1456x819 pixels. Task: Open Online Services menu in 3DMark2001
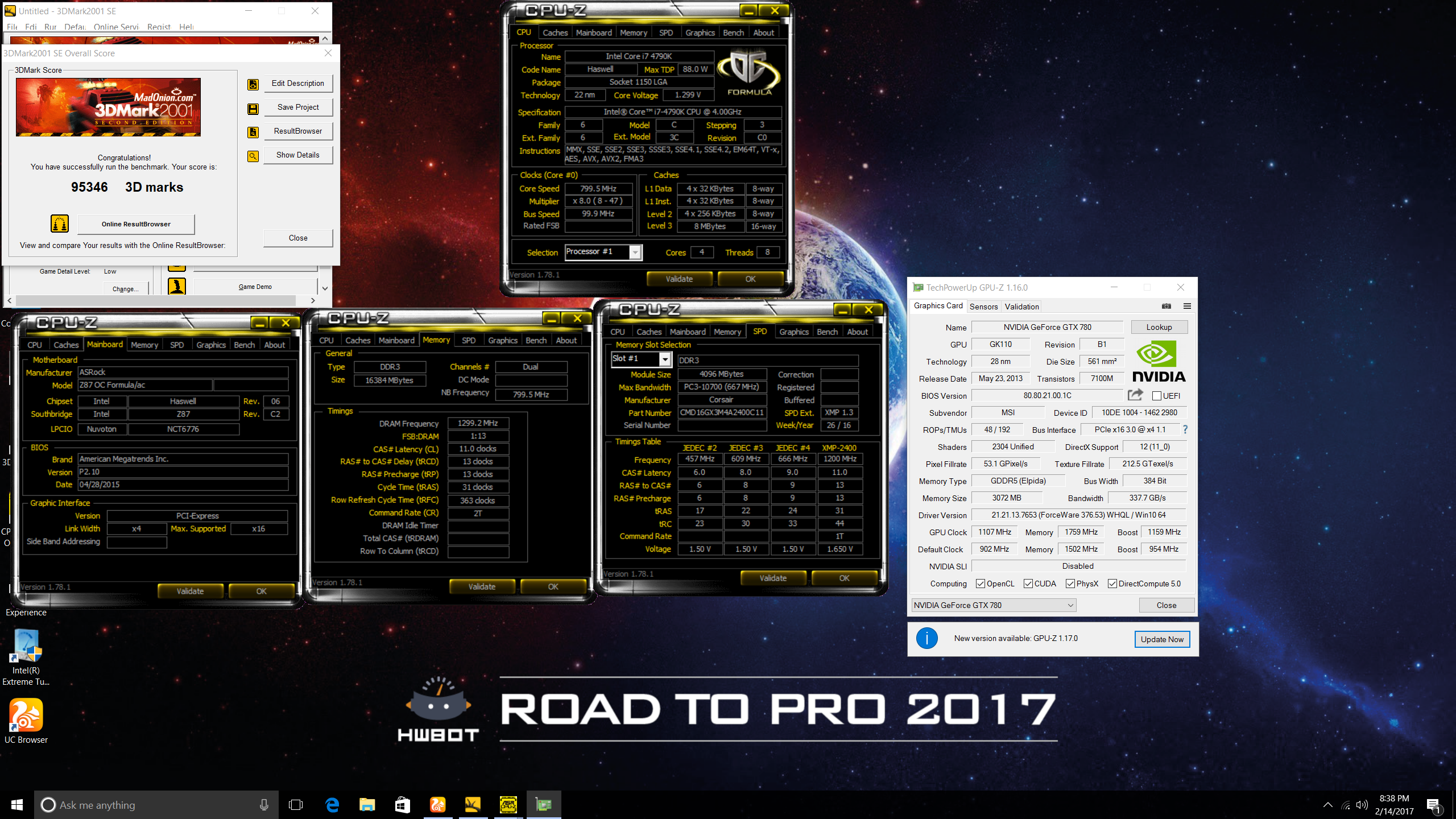tap(116, 27)
